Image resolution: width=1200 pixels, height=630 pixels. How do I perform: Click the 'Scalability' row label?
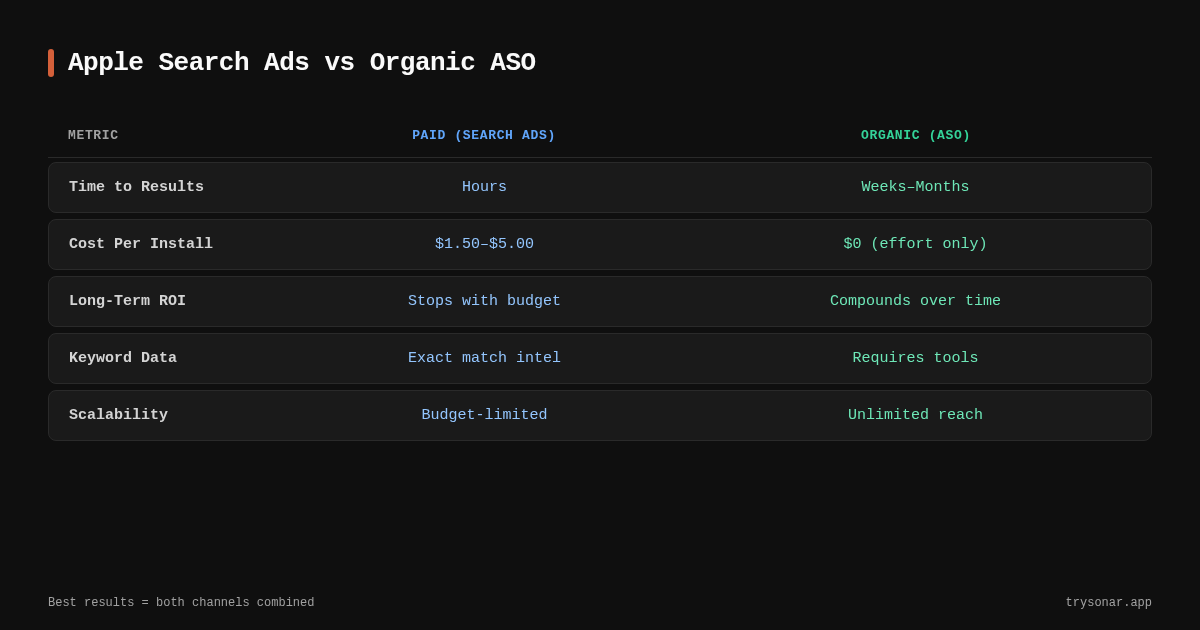click(x=118, y=415)
